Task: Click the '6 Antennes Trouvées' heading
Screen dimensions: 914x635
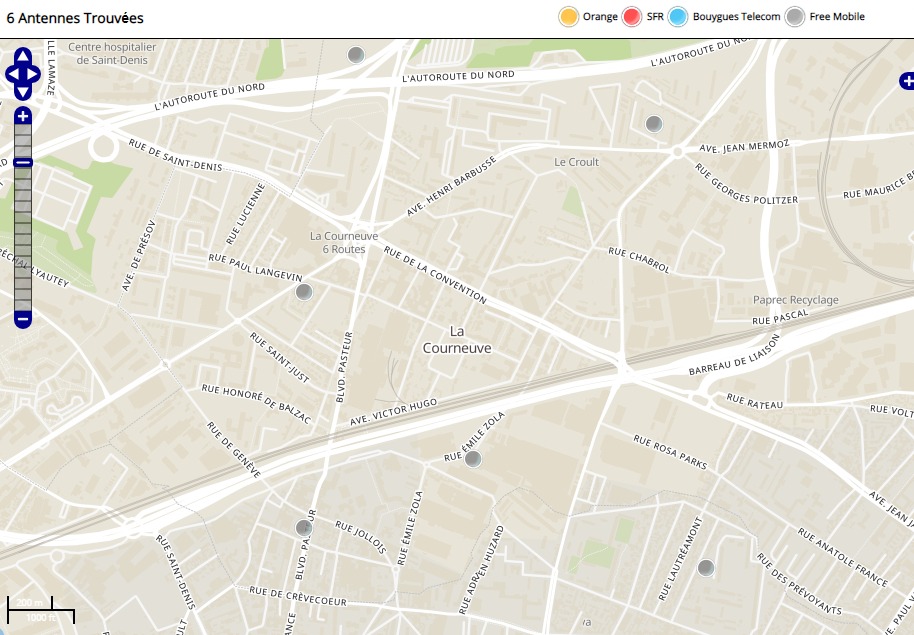Action: (75, 18)
